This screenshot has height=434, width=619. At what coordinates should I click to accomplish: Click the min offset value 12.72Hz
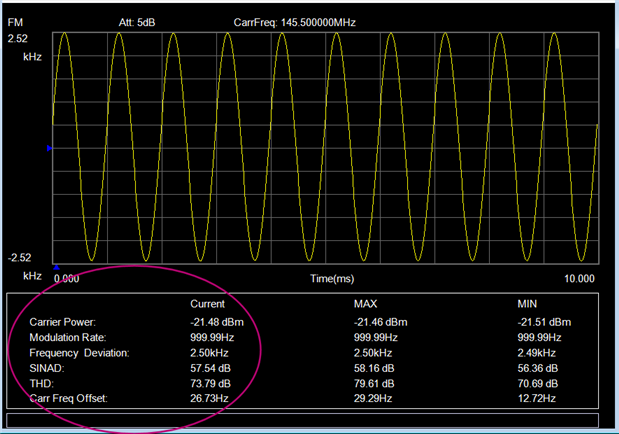pyautogui.click(x=536, y=398)
